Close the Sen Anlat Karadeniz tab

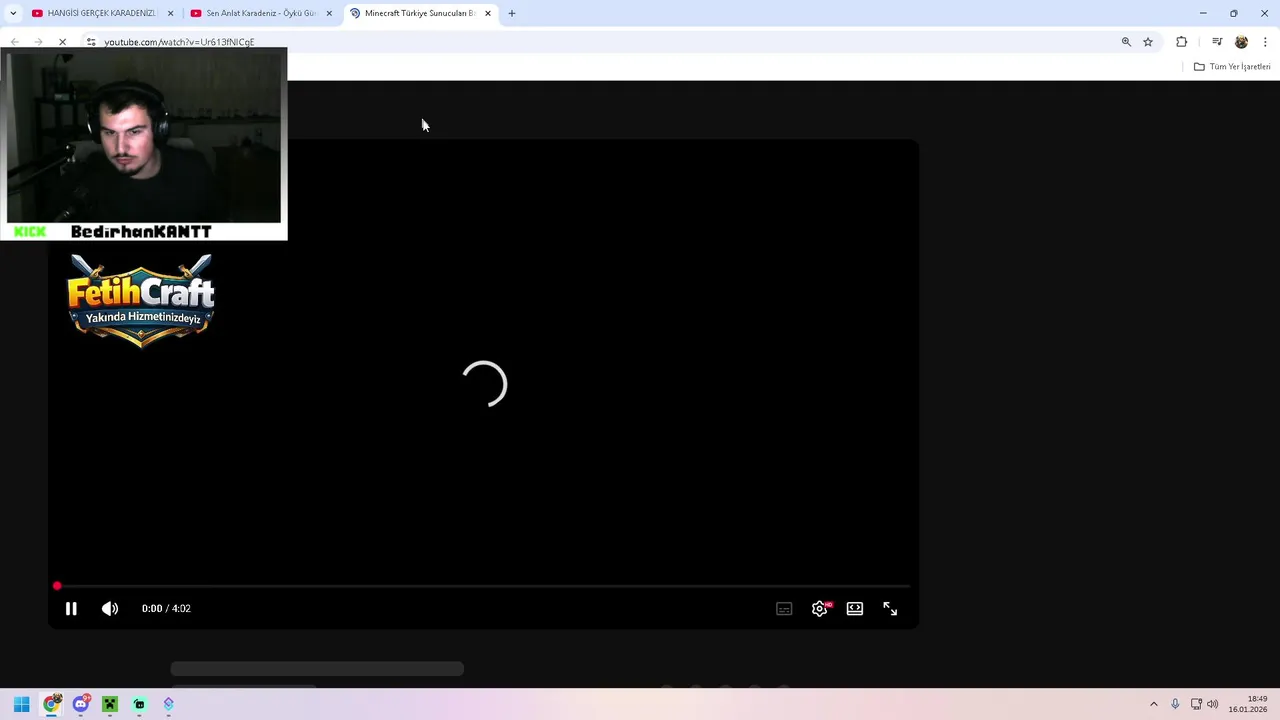[329, 13]
